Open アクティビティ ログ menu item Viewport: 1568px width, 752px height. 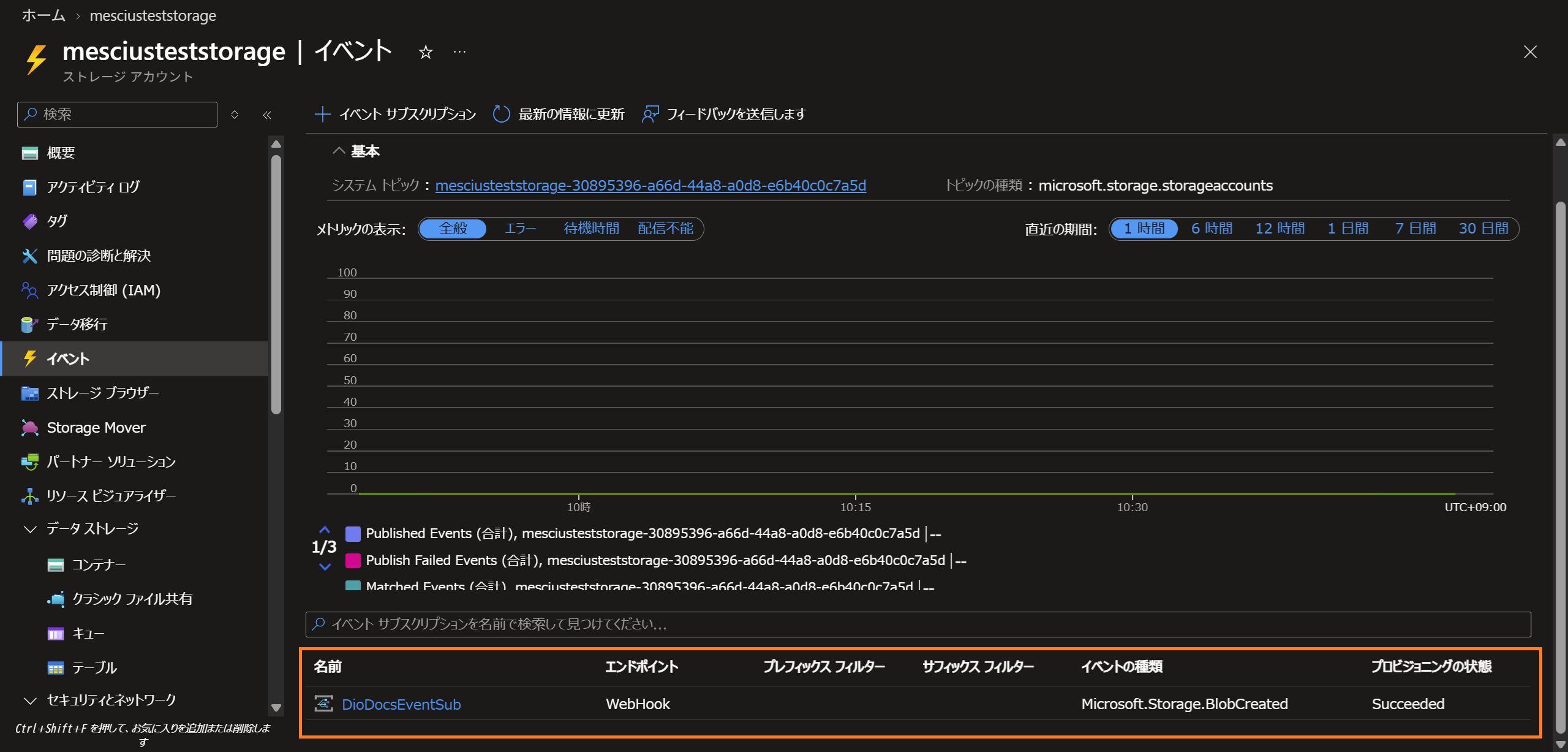135,187
